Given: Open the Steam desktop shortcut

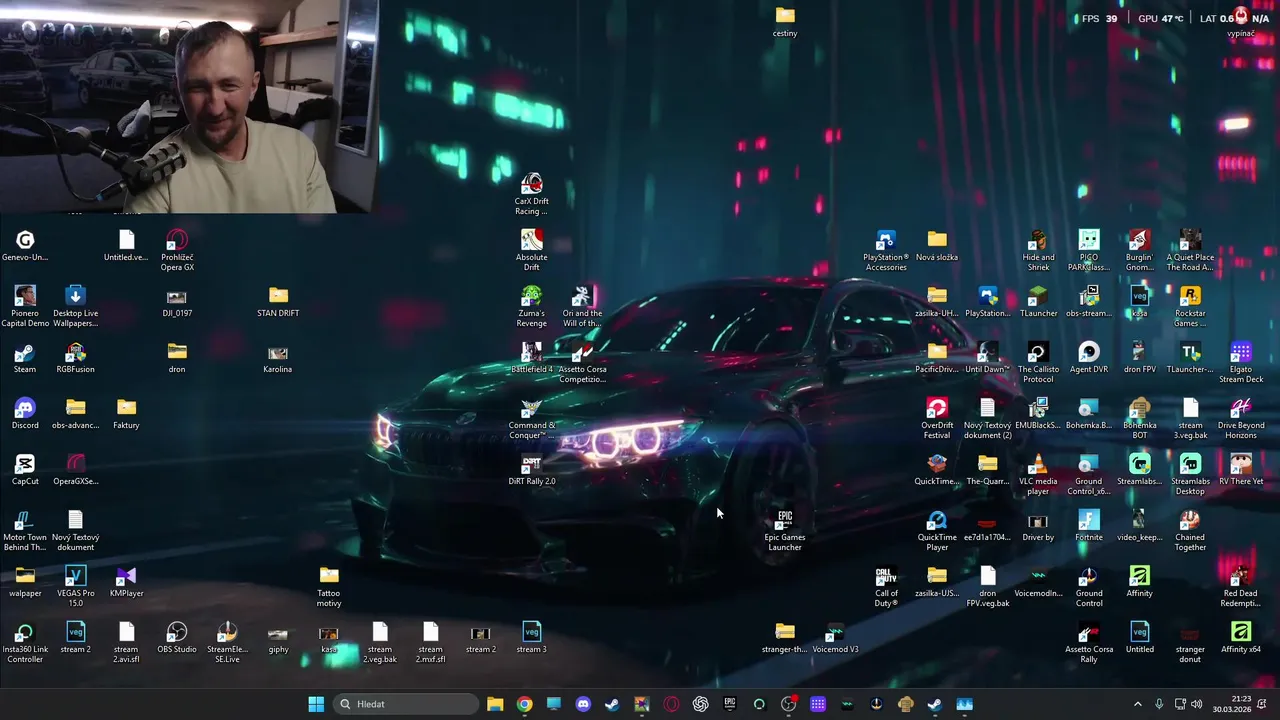Looking at the screenshot, I should (25, 359).
